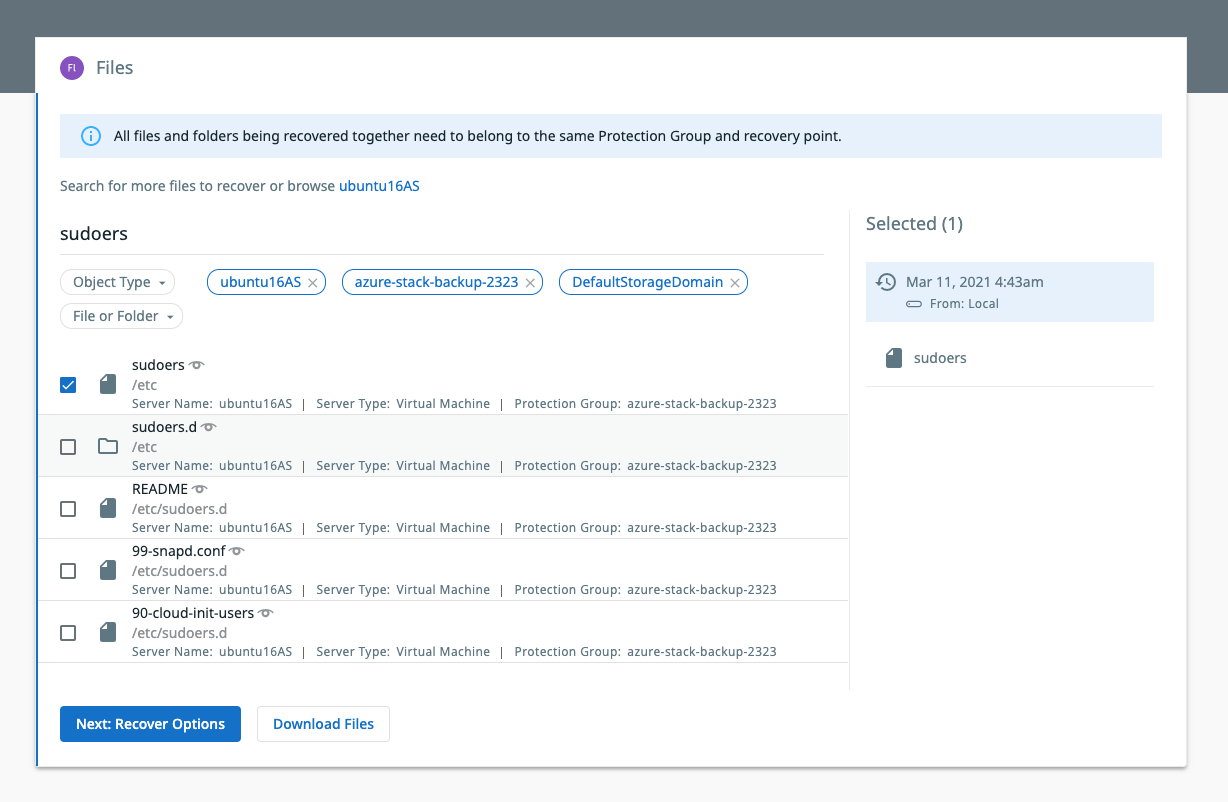Open the ubuntu16AS browse link

[x=379, y=186]
